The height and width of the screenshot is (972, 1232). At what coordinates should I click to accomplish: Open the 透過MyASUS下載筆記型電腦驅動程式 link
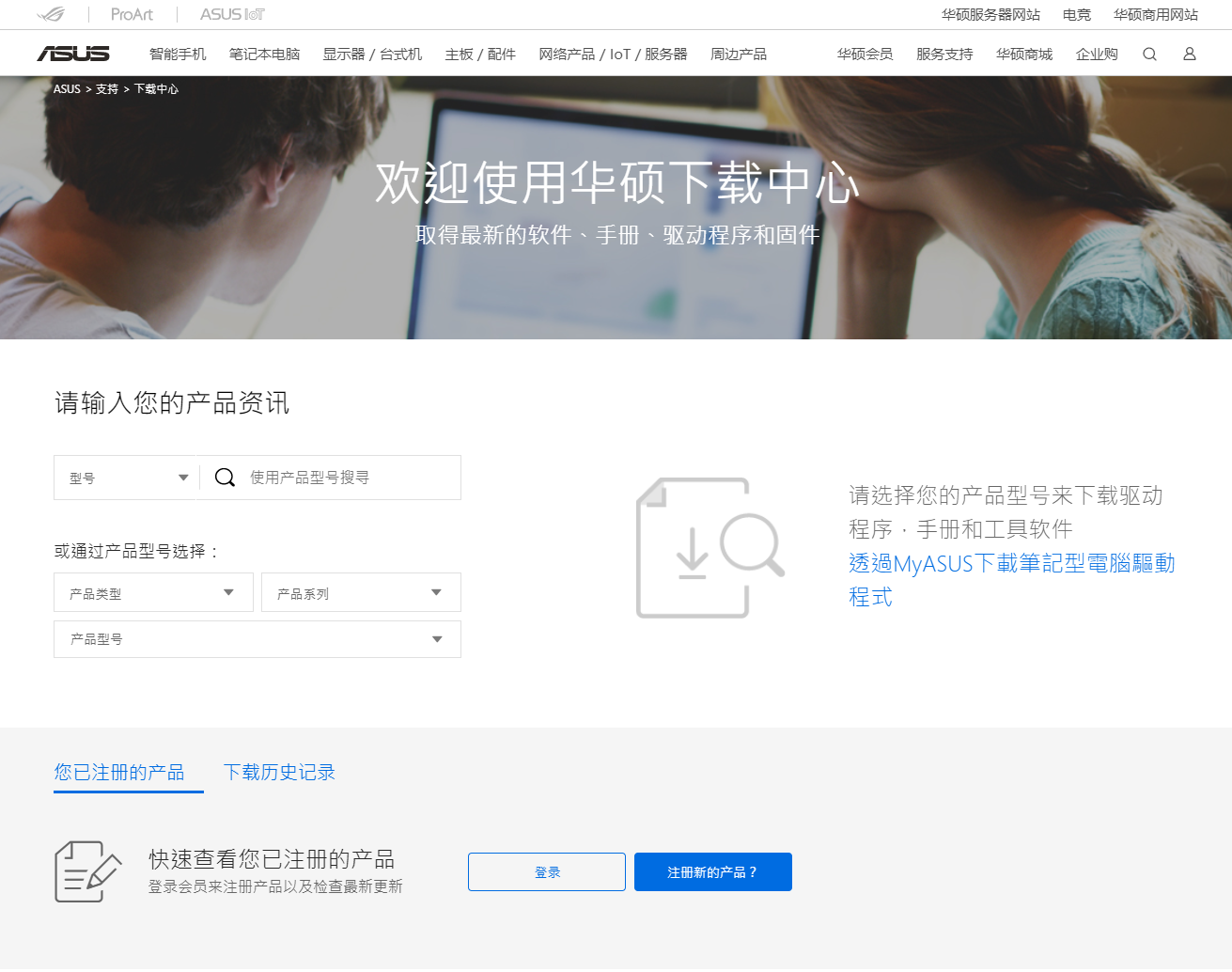(x=1012, y=579)
